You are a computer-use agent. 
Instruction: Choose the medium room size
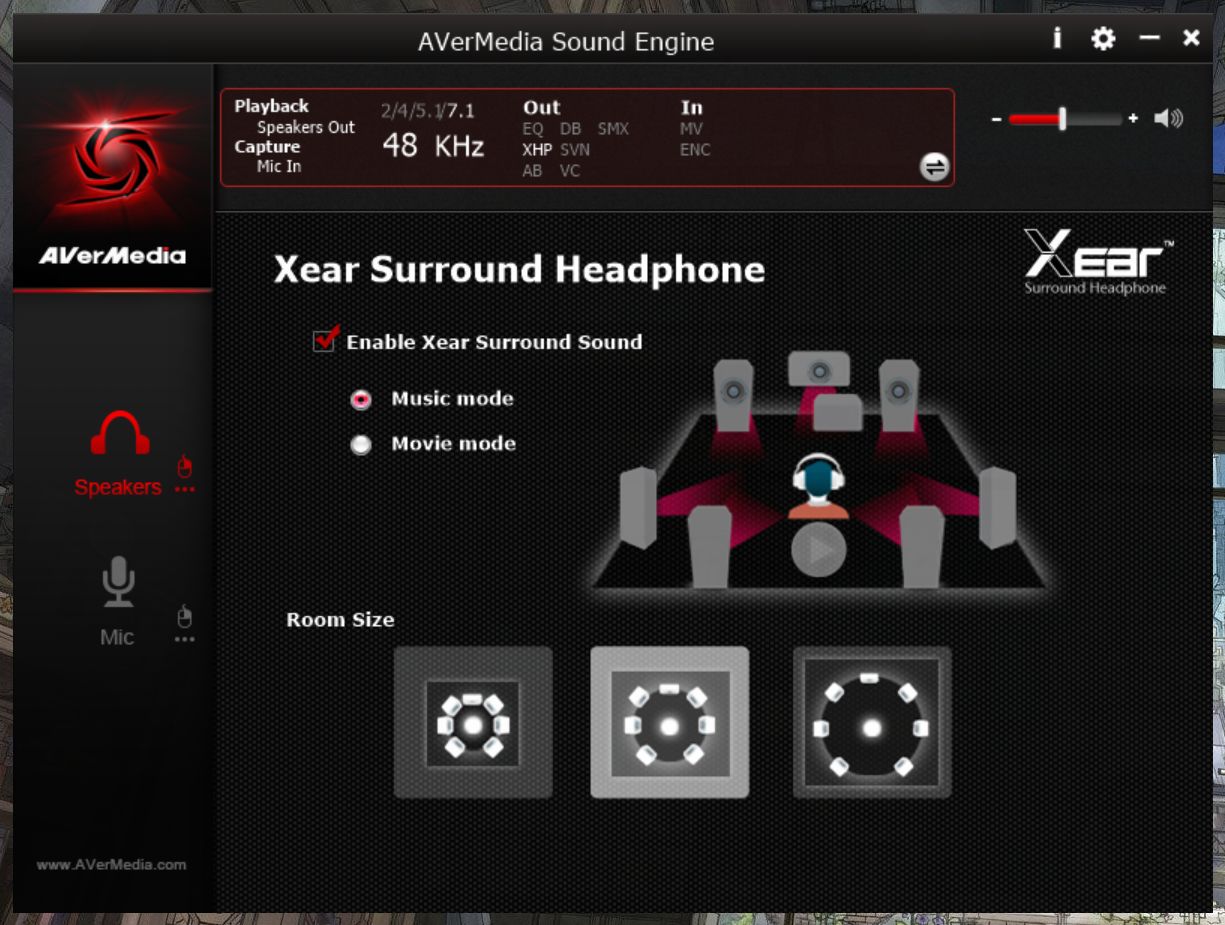(669, 722)
